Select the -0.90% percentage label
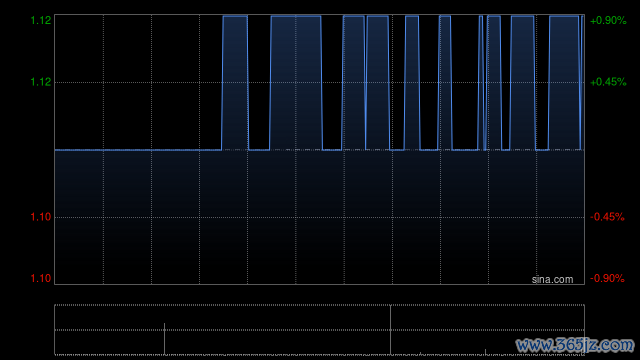 (x=607, y=278)
